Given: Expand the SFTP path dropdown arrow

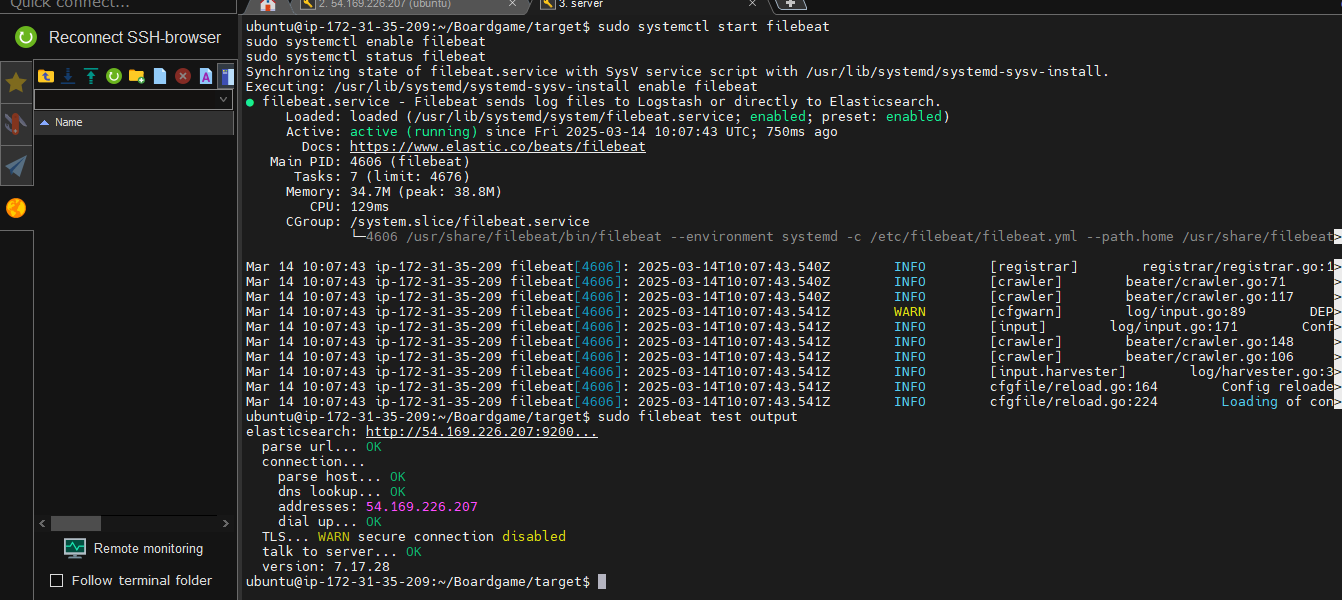Looking at the screenshot, I should 224,100.
